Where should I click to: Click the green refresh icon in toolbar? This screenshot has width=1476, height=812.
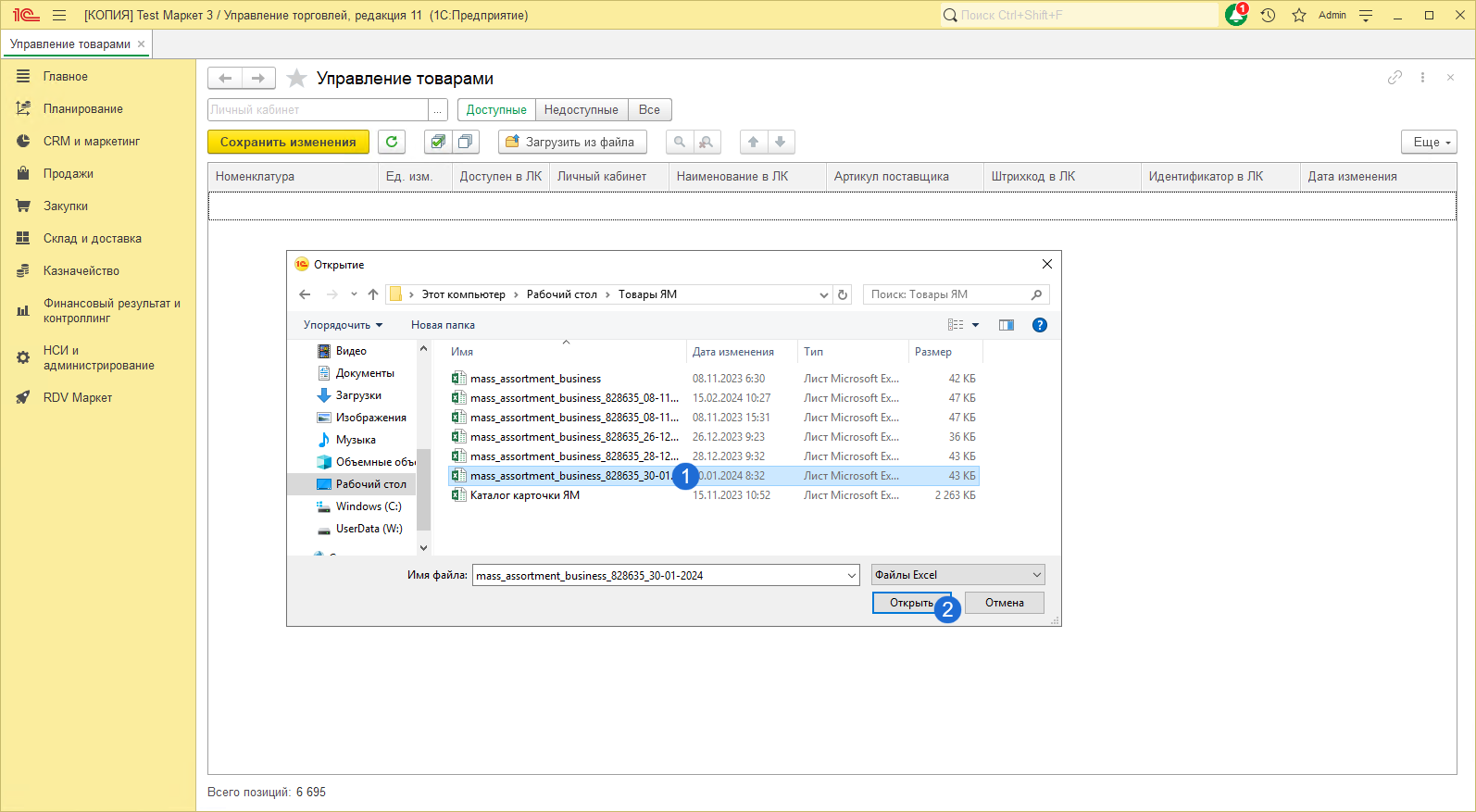click(x=392, y=142)
